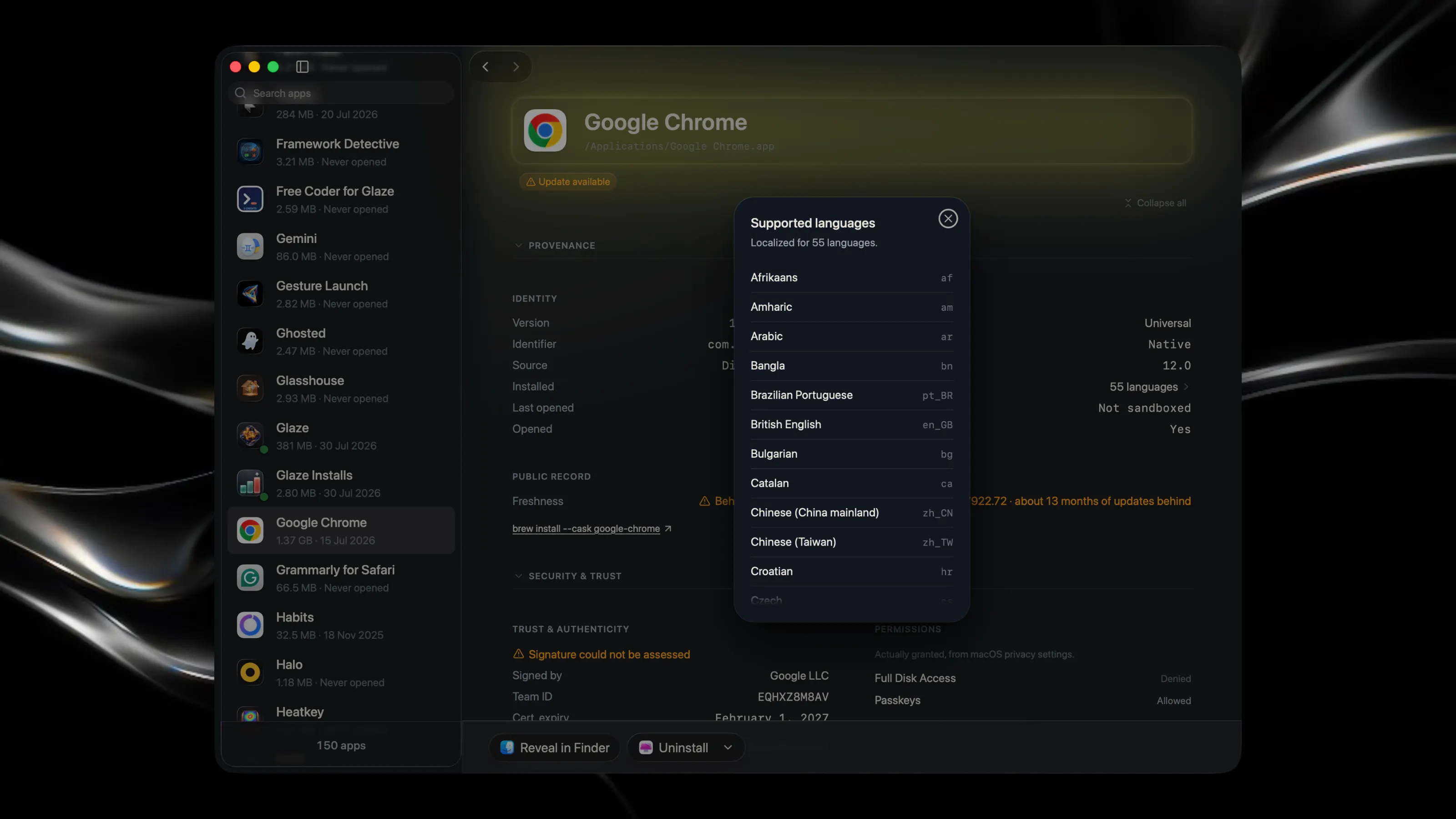Select Gesture Launch in the app list
Image resolution: width=1456 pixels, height=819 pixels.
pos(341,294)
